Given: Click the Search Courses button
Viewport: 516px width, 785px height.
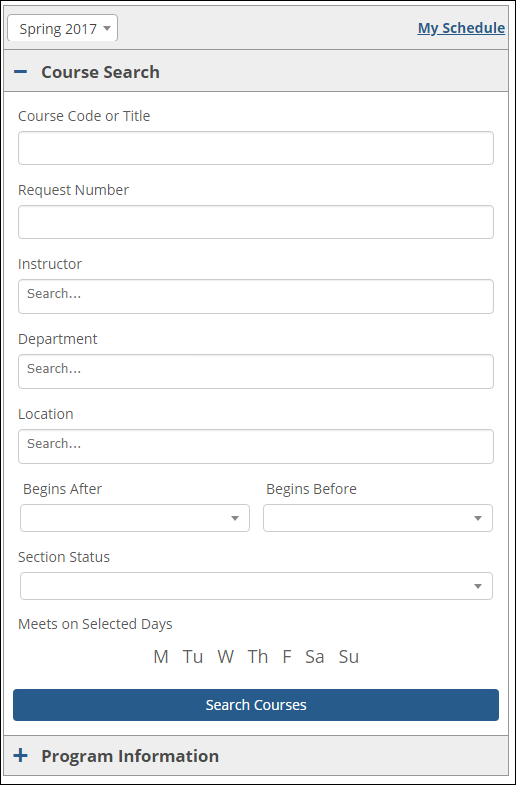Looking at the screenshot, I should pyautogui.click(x=256, y=705).
